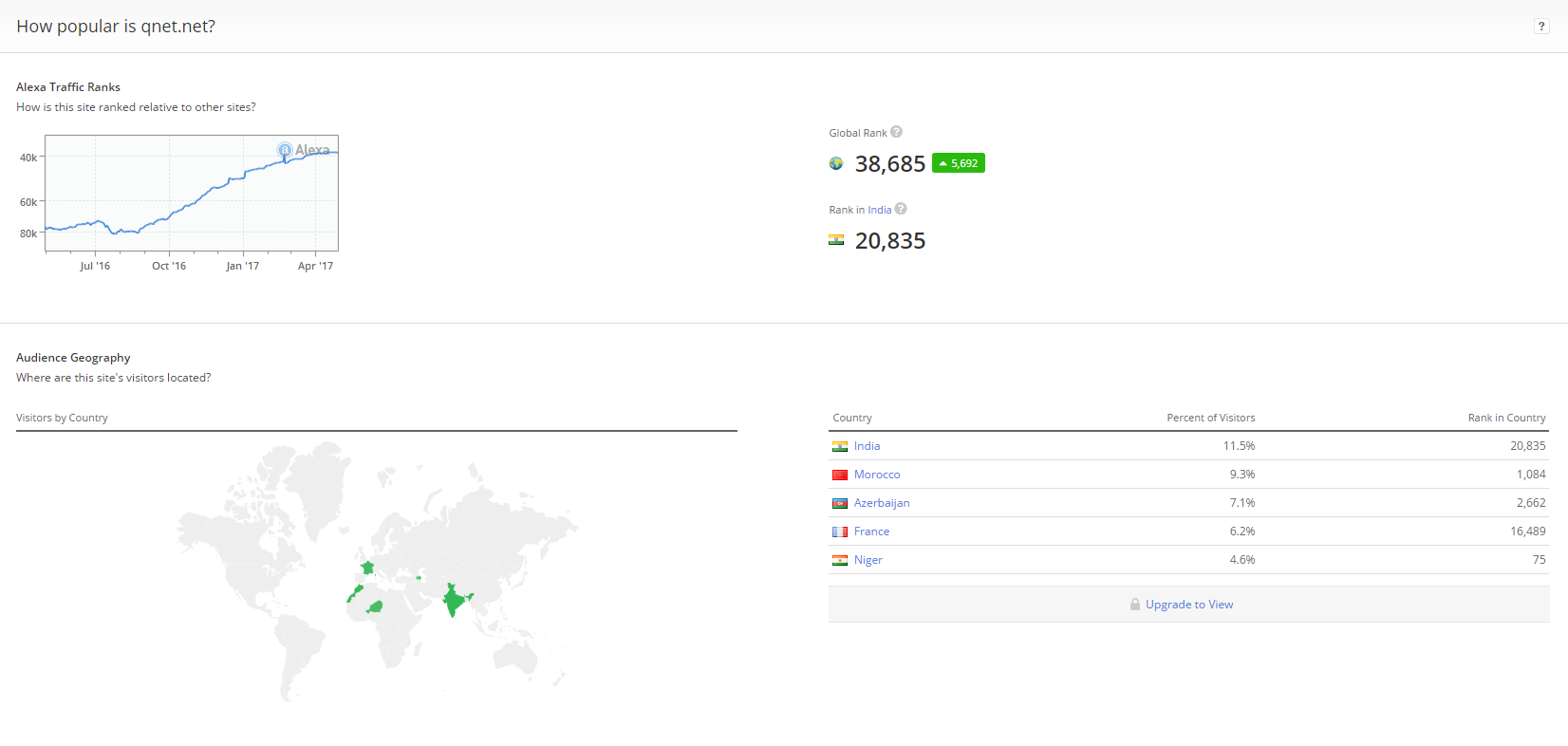
Task: Click the lock icon beside Upgrade to View
Action: 1135,605
